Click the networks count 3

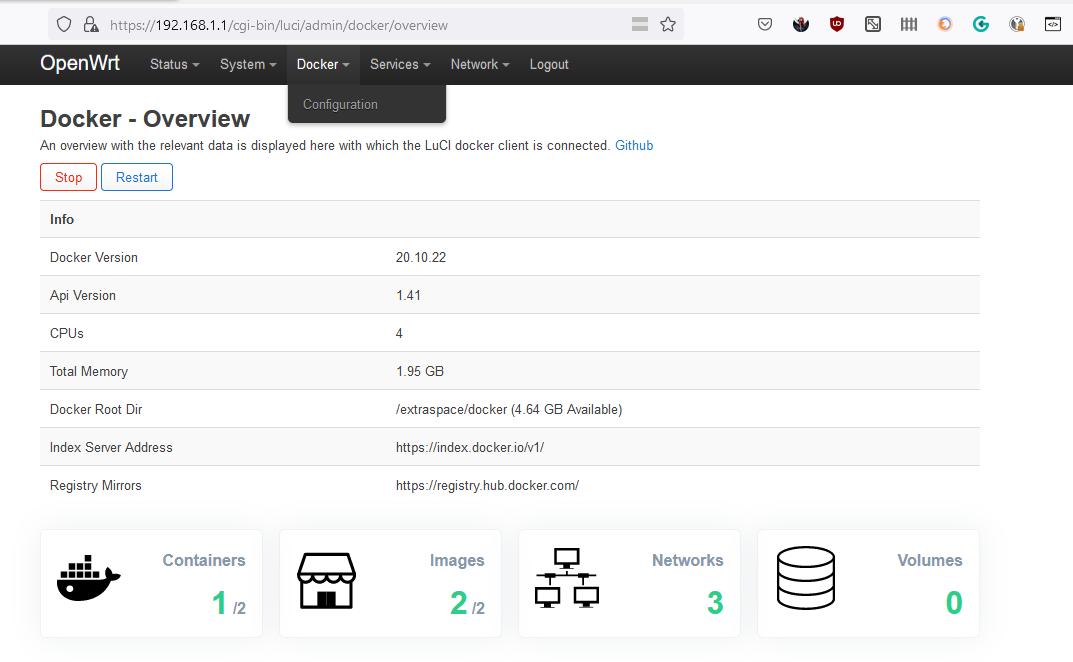click(714, 603)
